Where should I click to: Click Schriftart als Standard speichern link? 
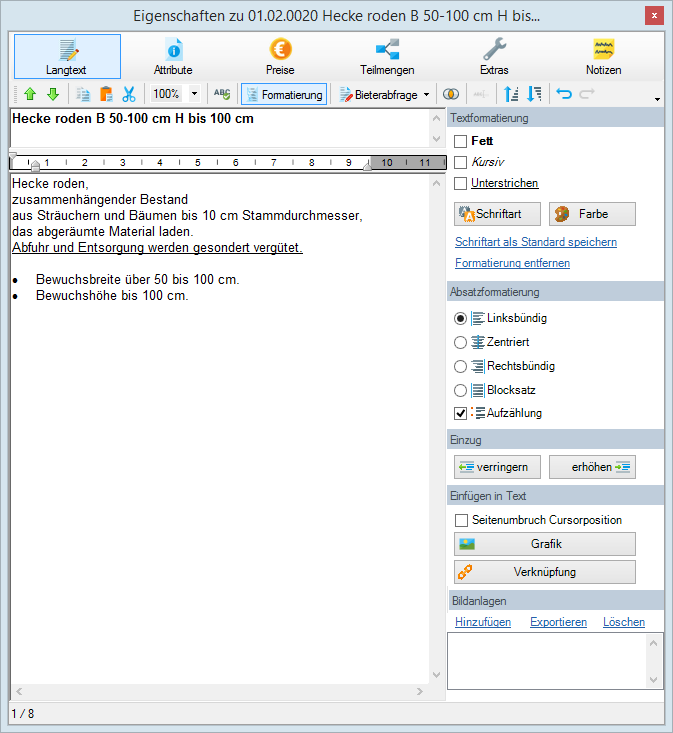pyautogui.click(x=536, y=242)
